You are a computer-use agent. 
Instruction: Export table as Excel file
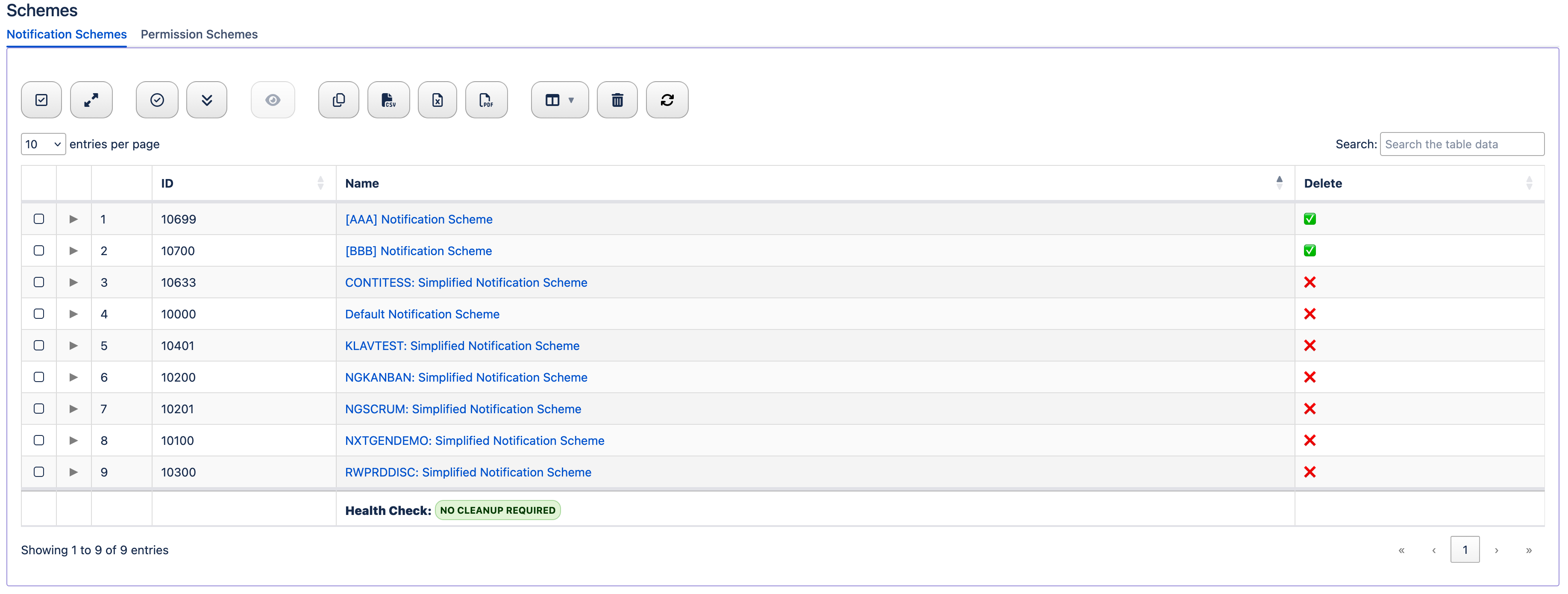[x=437, y=100]
